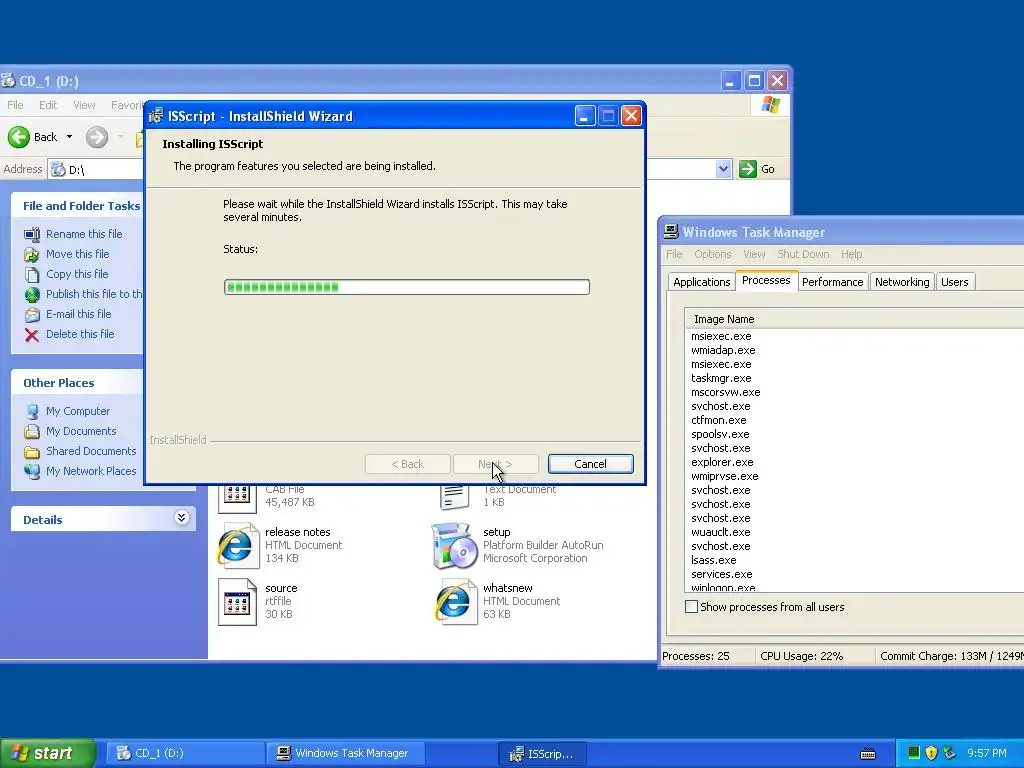Click the Copy this file icon
The image size is (1024, 768).
(x=32, y=274)
